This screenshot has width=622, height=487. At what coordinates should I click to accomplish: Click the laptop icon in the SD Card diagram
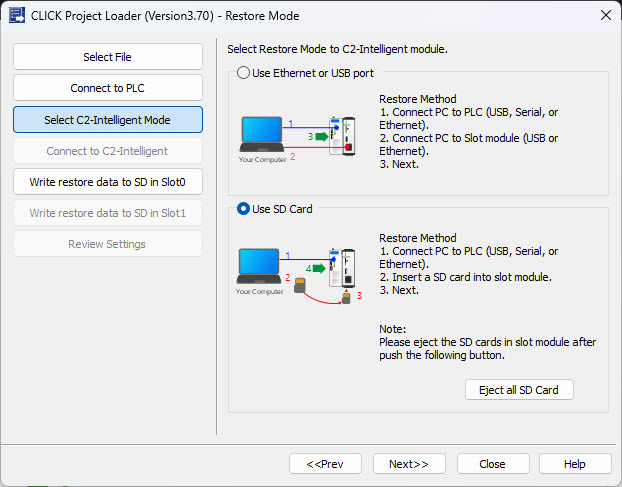pyautogui.click(x=259, y=266)
